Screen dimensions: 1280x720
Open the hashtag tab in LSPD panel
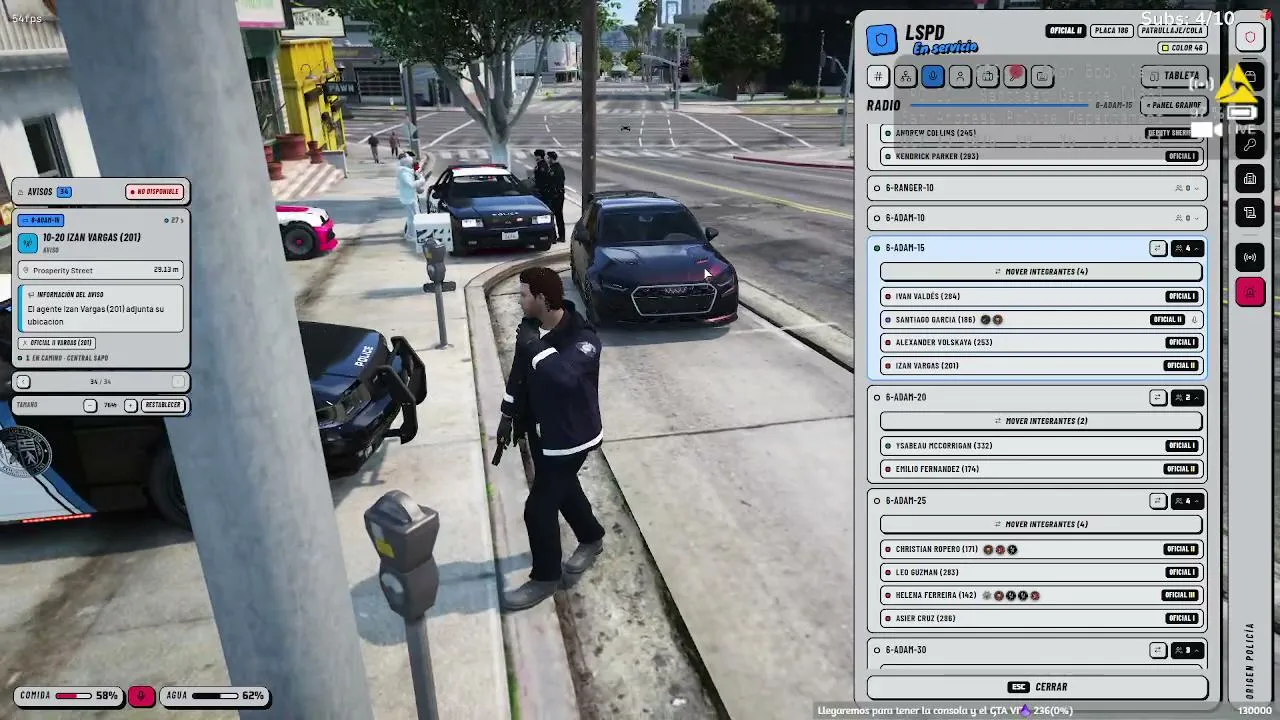click(x=878, y=77)
